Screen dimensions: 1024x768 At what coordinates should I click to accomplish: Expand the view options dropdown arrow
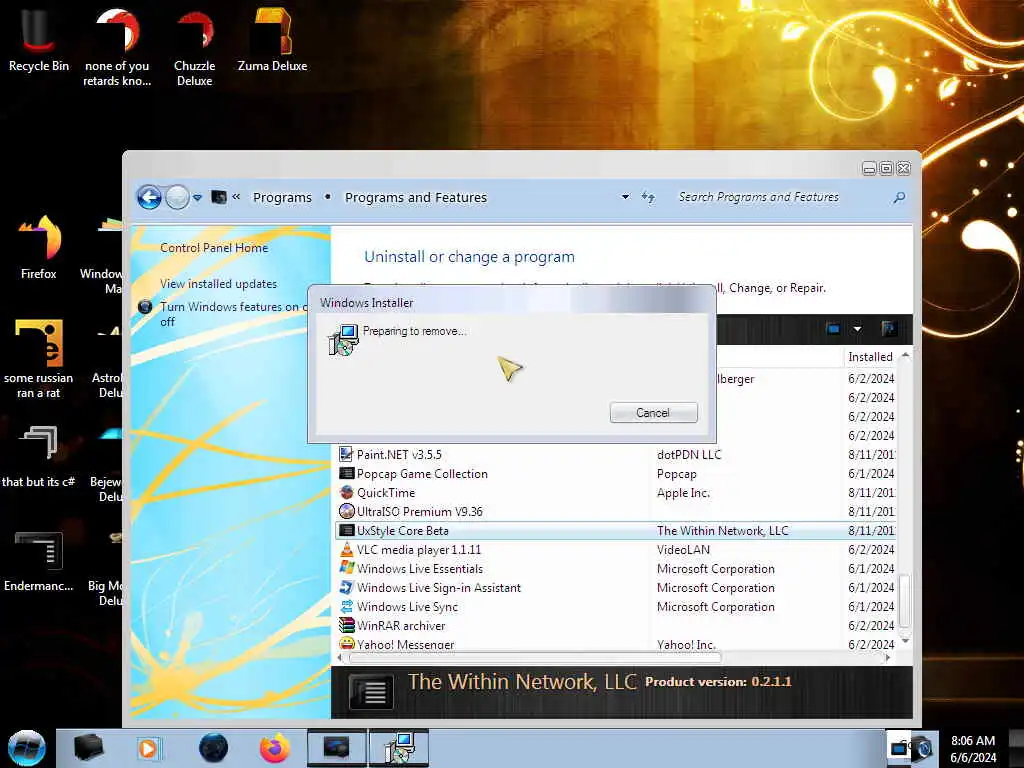857,328
